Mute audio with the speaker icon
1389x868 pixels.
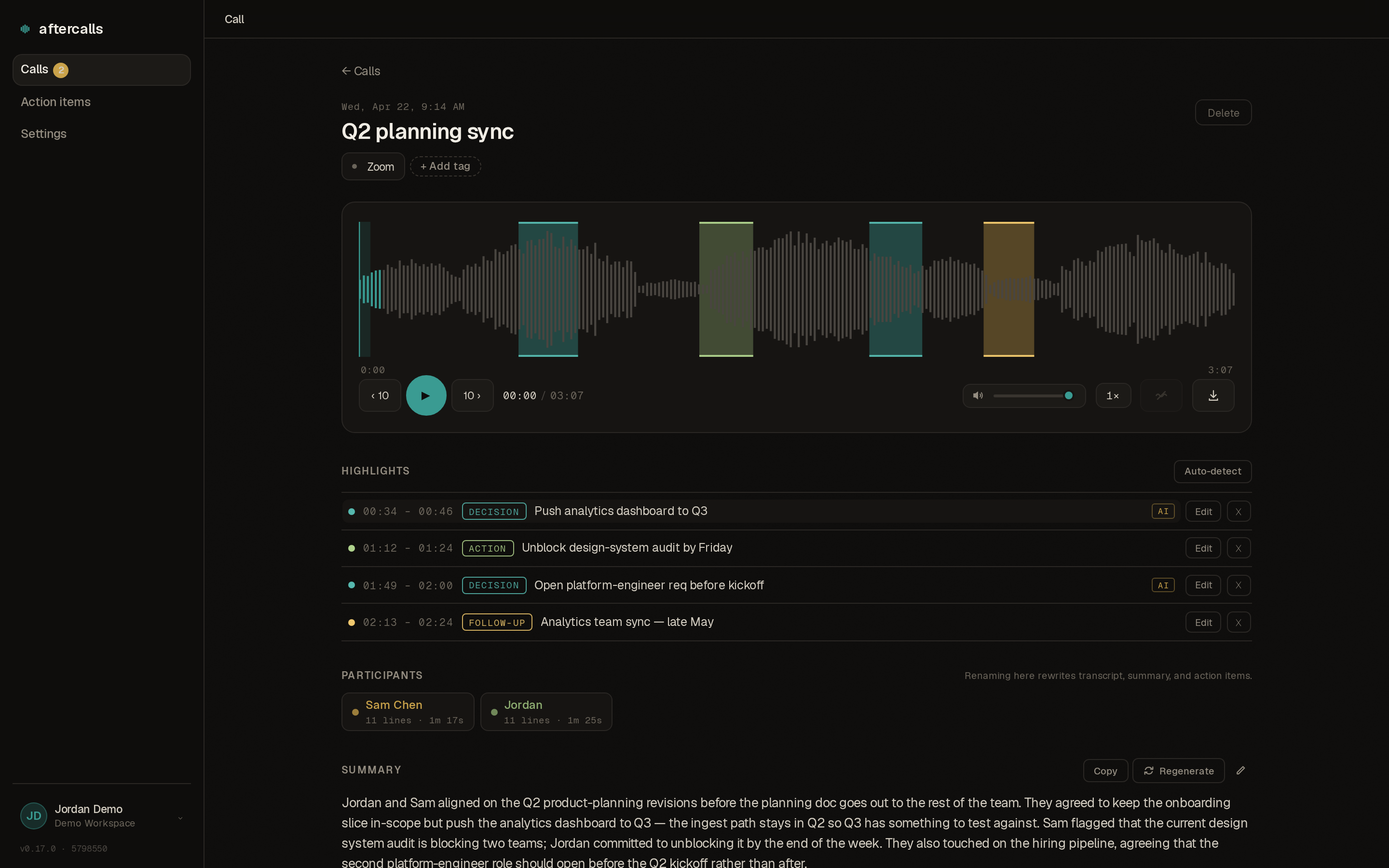(978, 395)
